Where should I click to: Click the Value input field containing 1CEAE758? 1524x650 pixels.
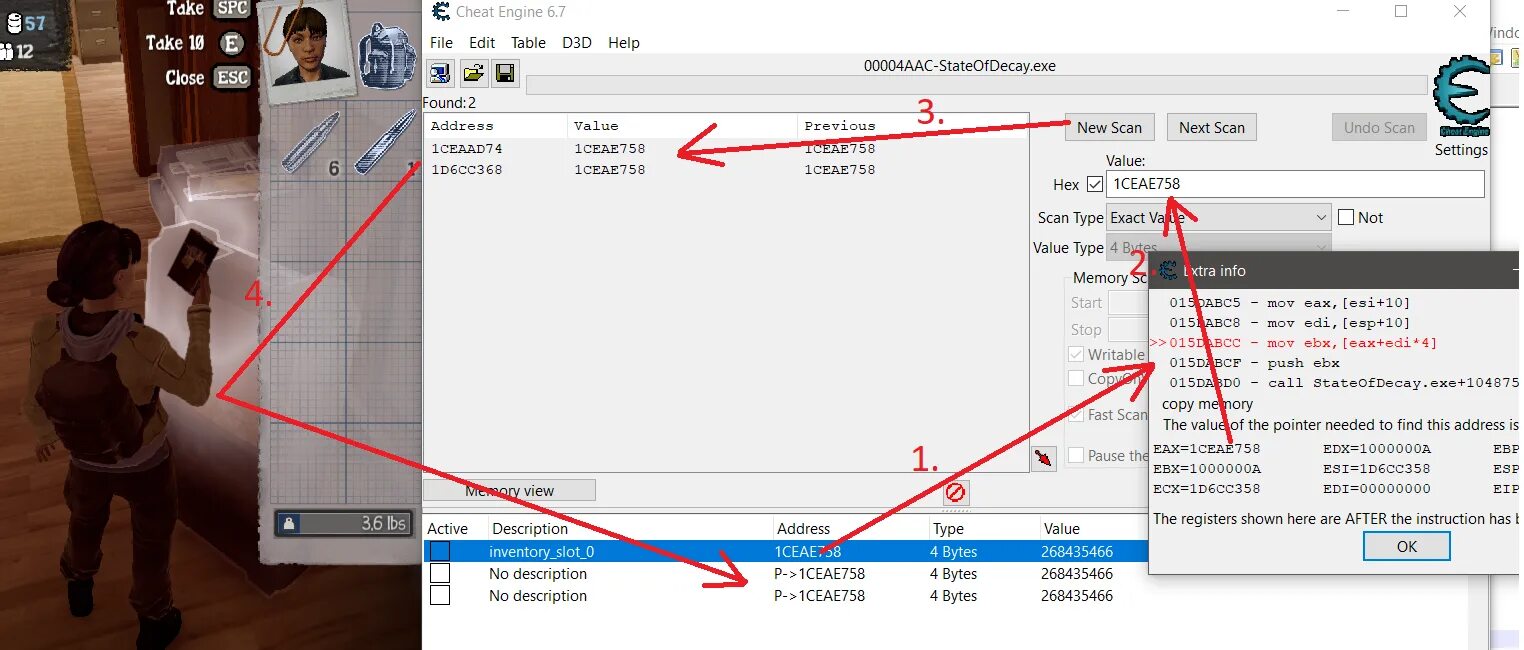(x=1295, y=184)
